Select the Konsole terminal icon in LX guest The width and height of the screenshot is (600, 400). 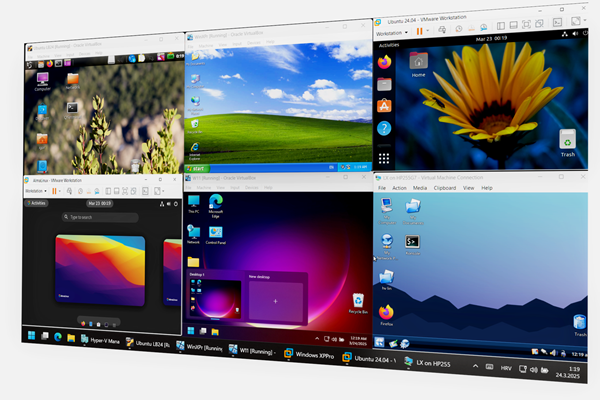pyautogui.click(x=412, y=245)
